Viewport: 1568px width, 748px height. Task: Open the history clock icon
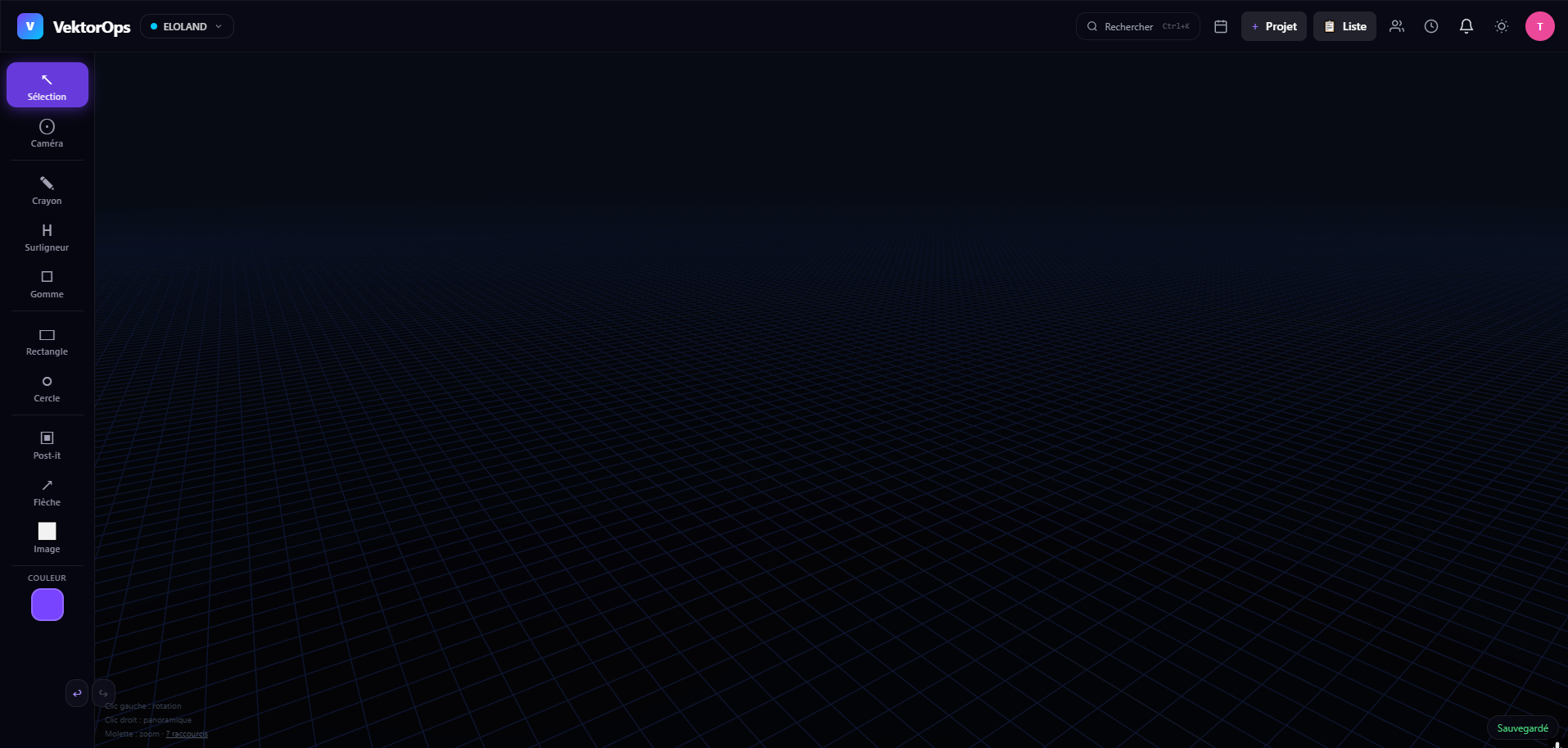pyautogui.click(x=1431, y=26)
